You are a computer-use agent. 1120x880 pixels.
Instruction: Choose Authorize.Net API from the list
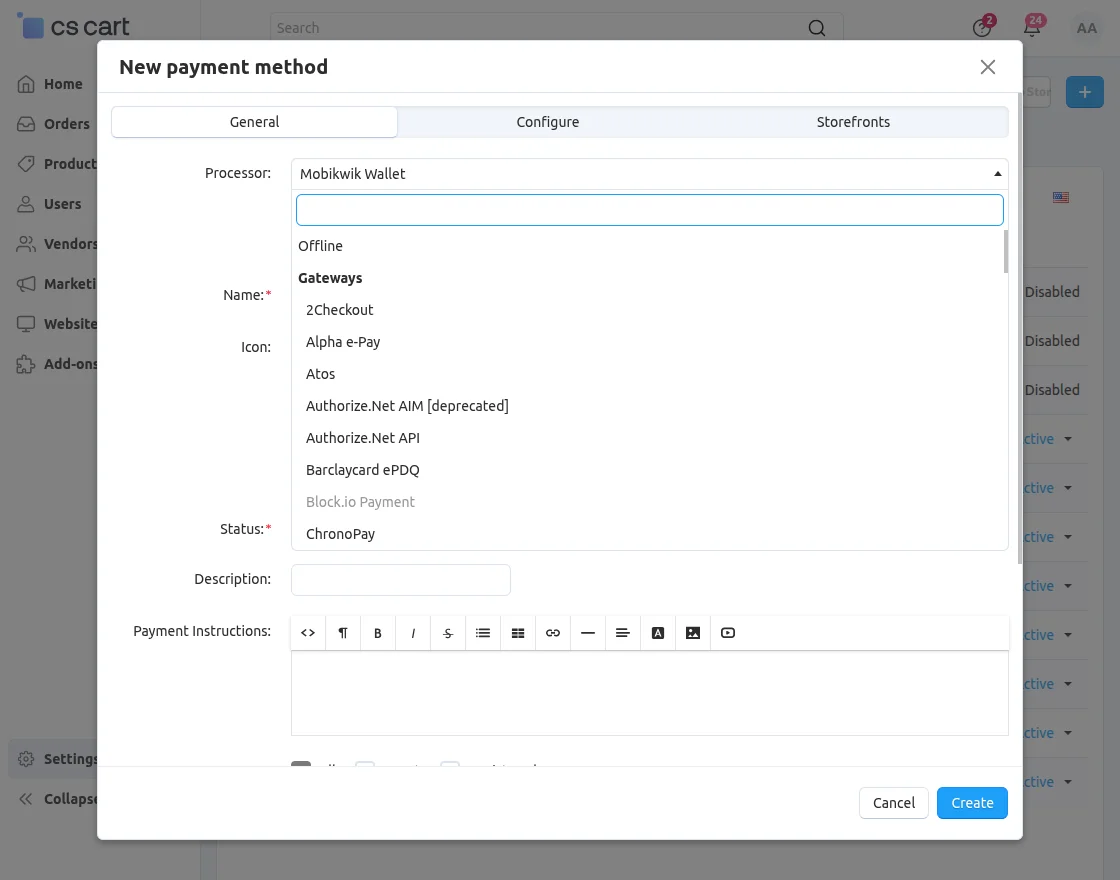[649, 438]
